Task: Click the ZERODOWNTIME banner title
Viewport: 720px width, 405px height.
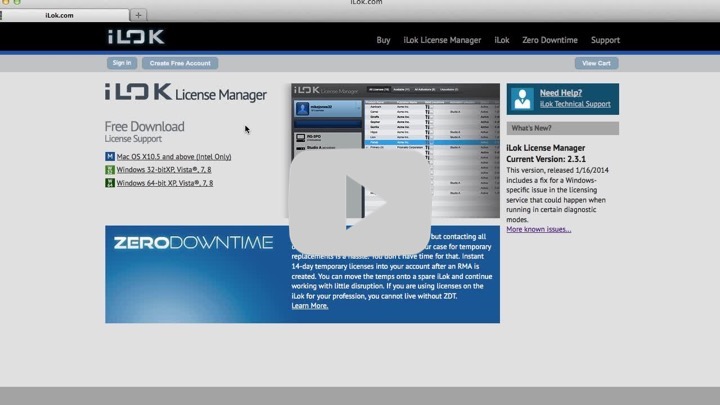Action: tap(193, 242)
